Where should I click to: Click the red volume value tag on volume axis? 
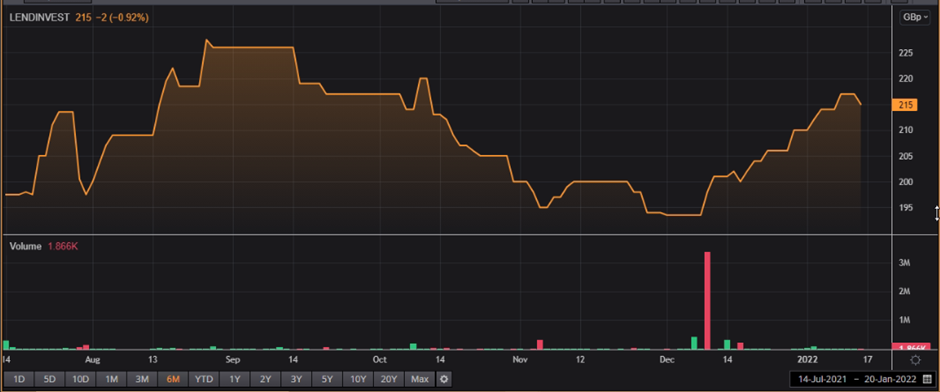pyautogui.click(x=911, y=347)
